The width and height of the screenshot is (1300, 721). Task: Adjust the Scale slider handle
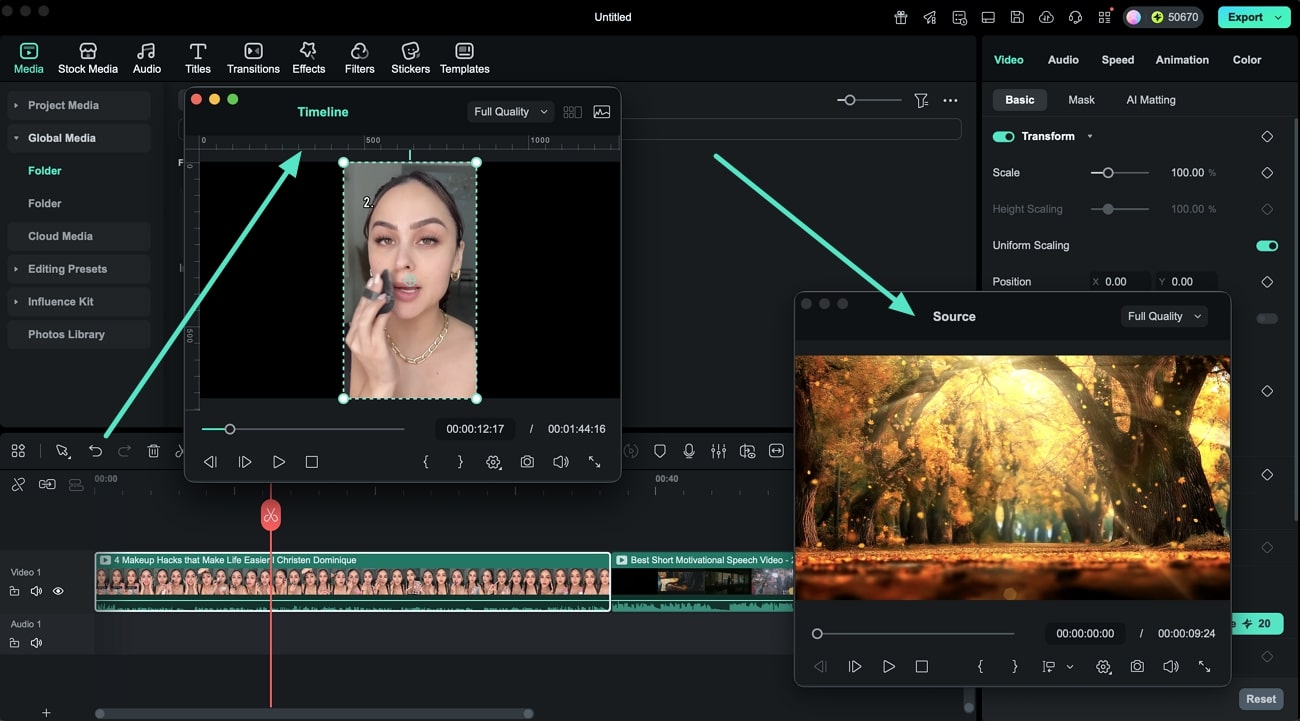tap(1107, 173)
